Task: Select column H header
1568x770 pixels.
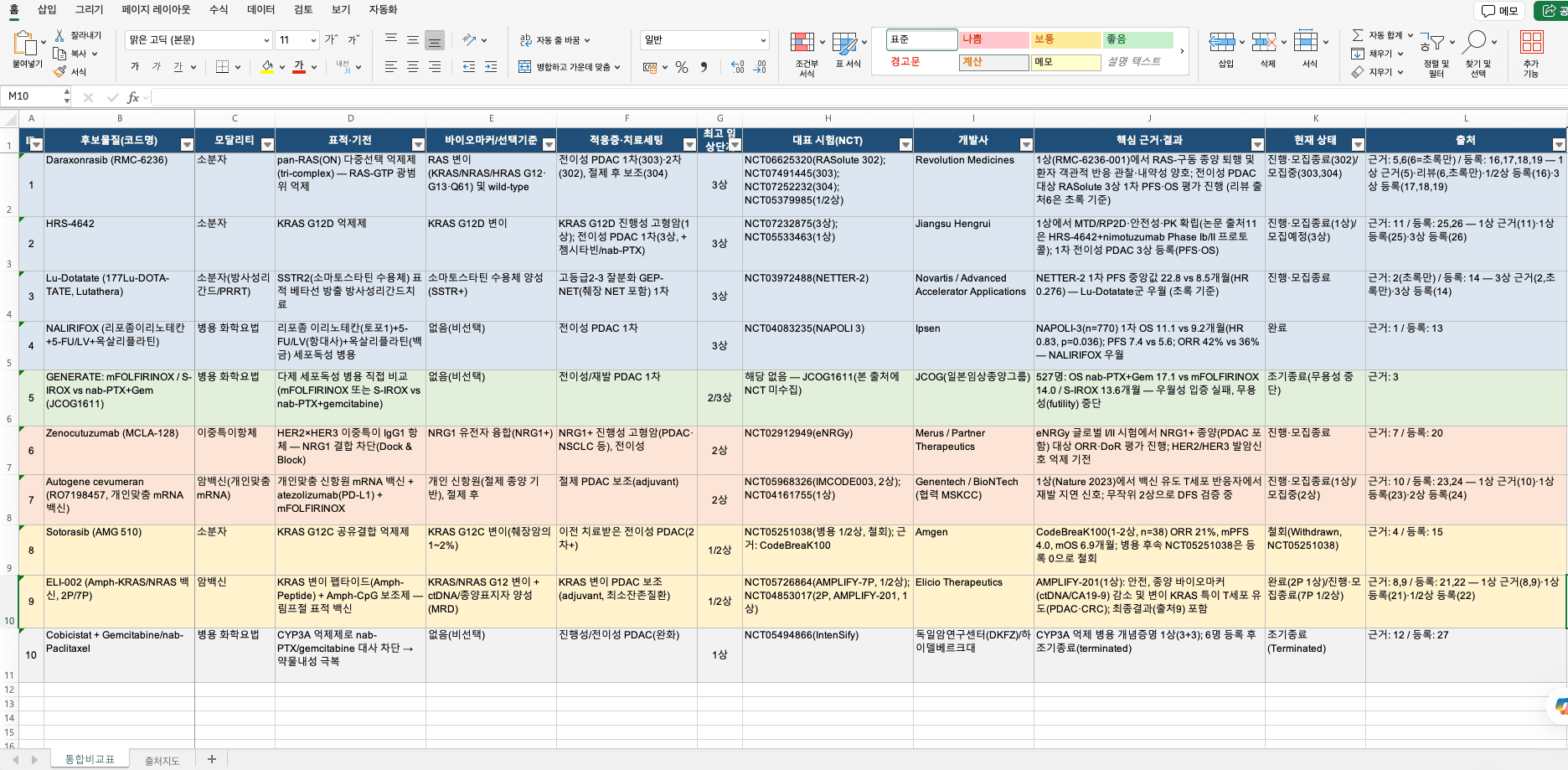Action: (828, 118)
